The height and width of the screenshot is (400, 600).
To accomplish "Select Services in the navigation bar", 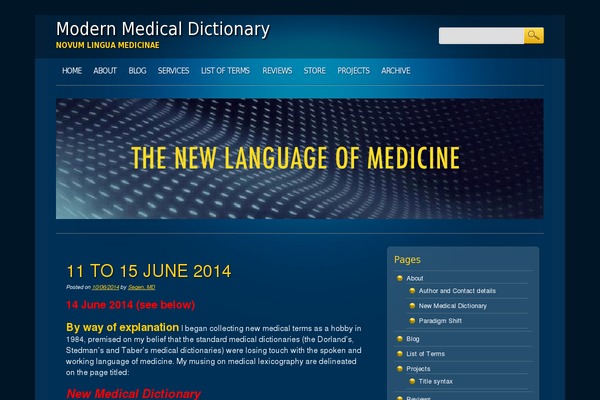I will tap(173, 71).
